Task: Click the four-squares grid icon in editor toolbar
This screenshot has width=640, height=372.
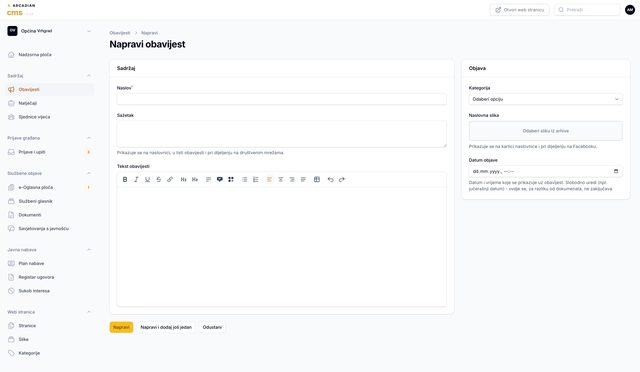Action: click(x=231, y=179)
